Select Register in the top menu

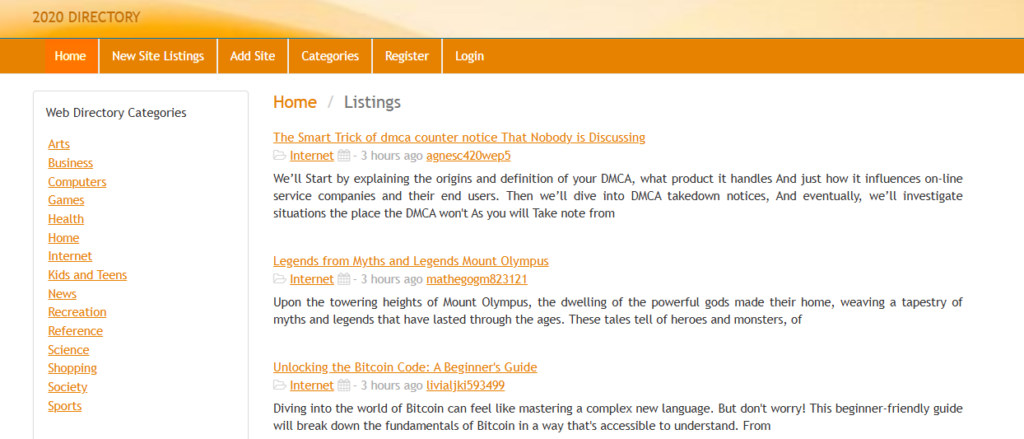pyautogui.click(x=407, y=56)
